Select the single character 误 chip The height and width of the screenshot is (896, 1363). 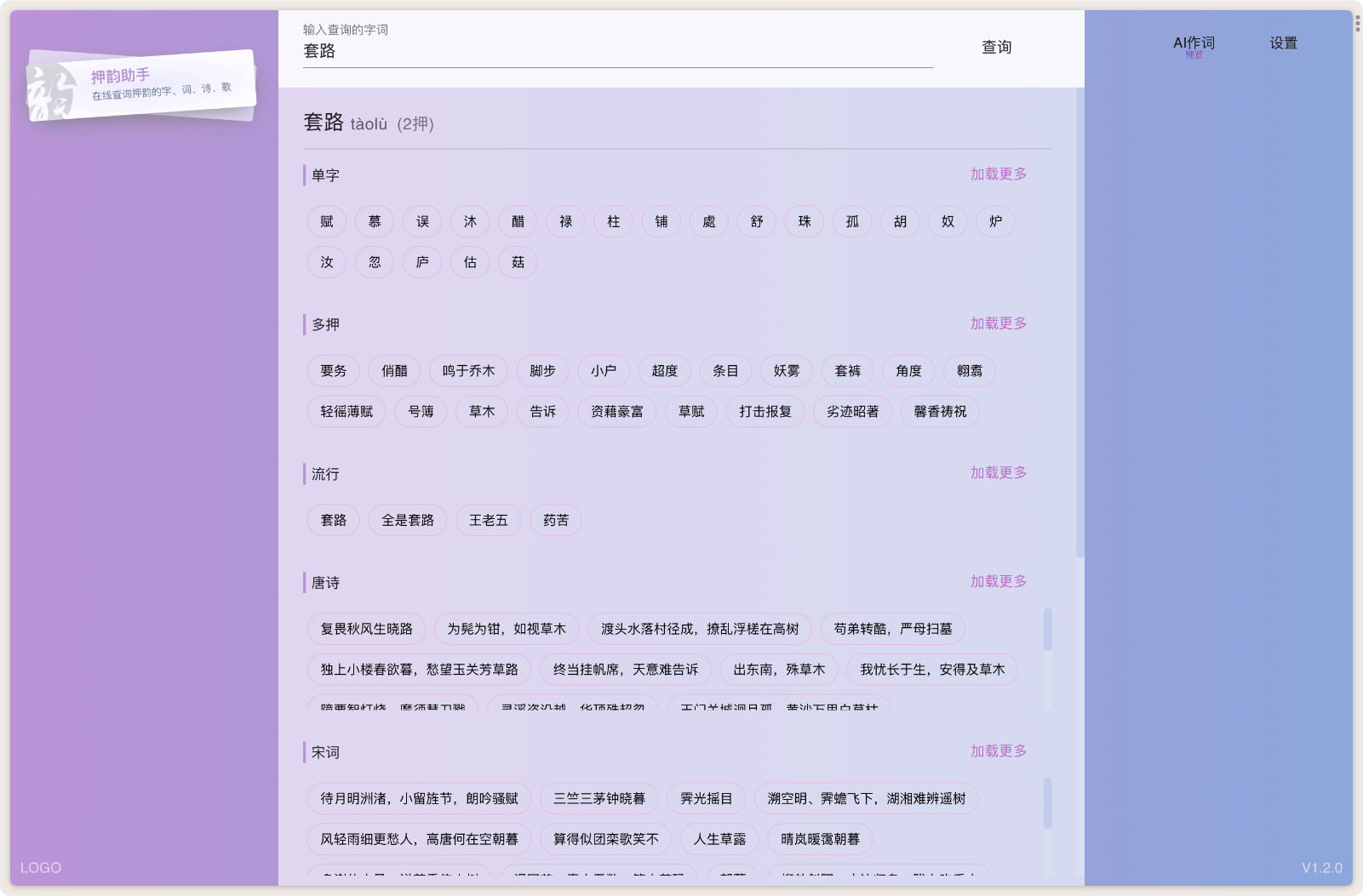[x=422, y=222]
